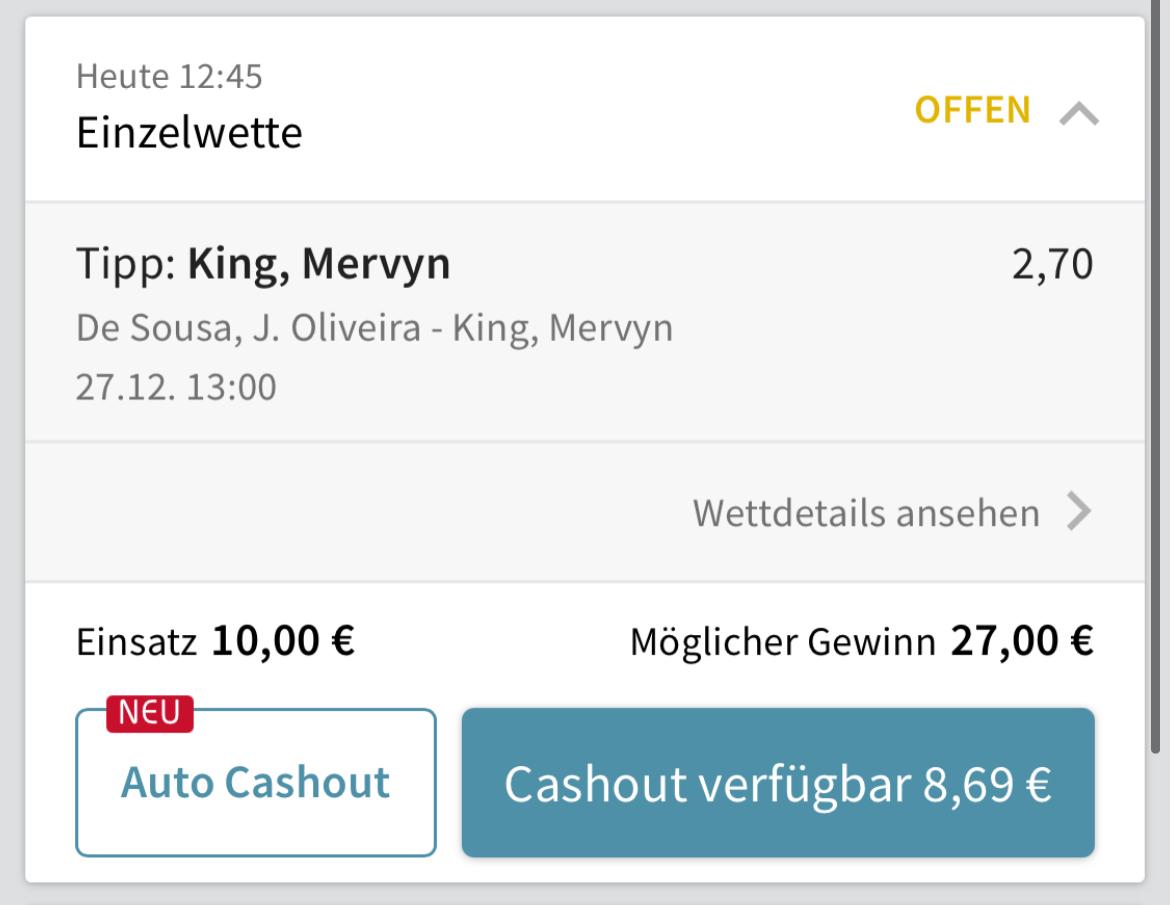Screen dimensions: 1170x905
Task: Click the Einsatz label text
Action: coord(137,642)
